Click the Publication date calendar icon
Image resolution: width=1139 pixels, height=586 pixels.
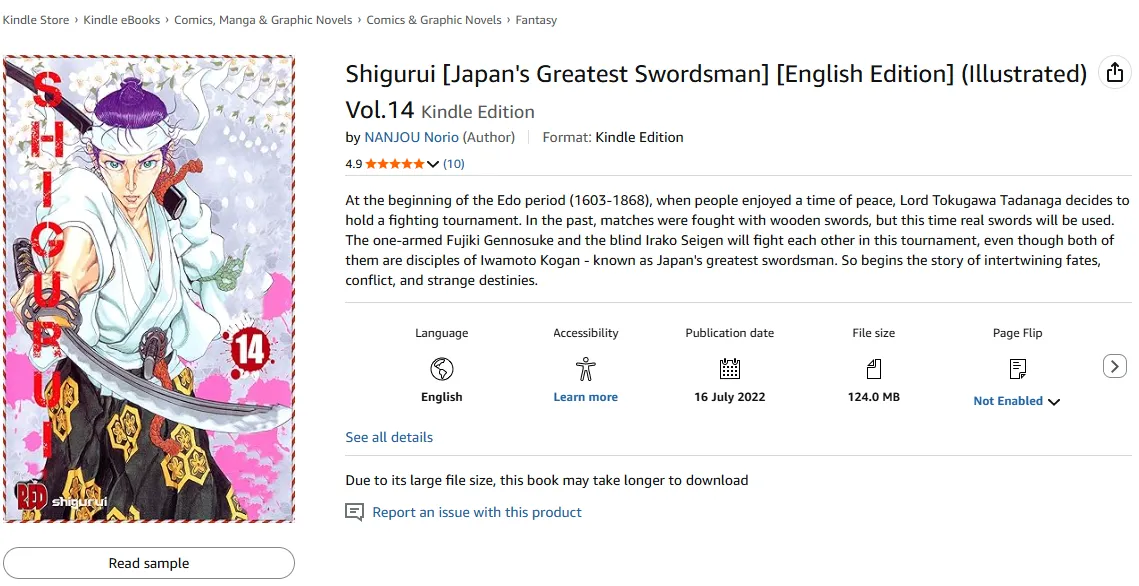pyautogui.click(x=730, y=369)
